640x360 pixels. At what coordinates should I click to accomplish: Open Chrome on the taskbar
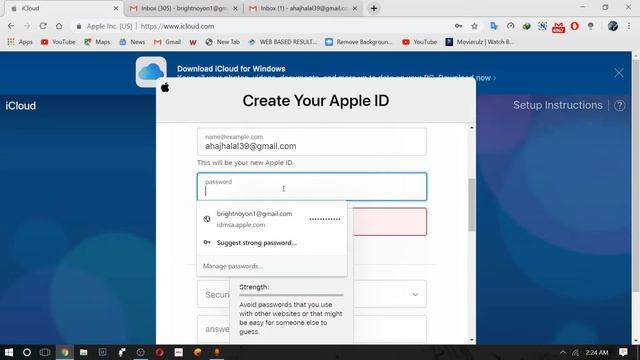(x=64, y=352)
